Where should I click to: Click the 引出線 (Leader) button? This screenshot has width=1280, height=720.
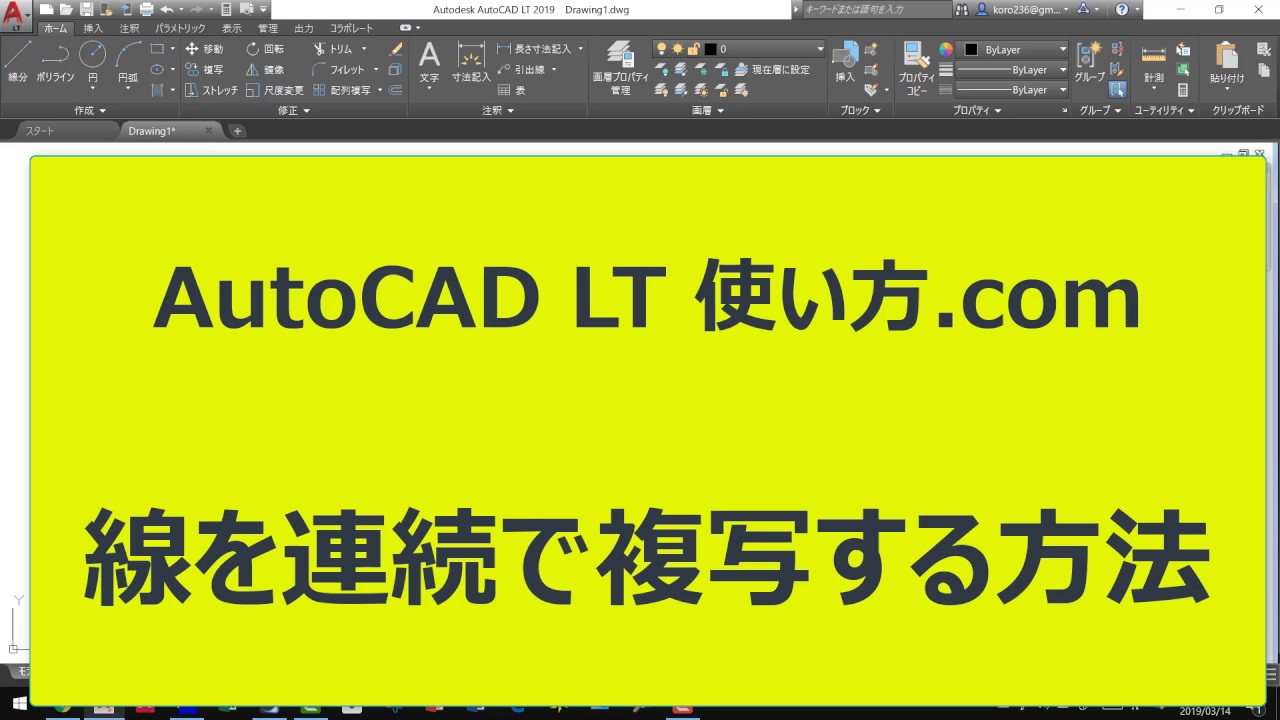(x=520, y=69)
